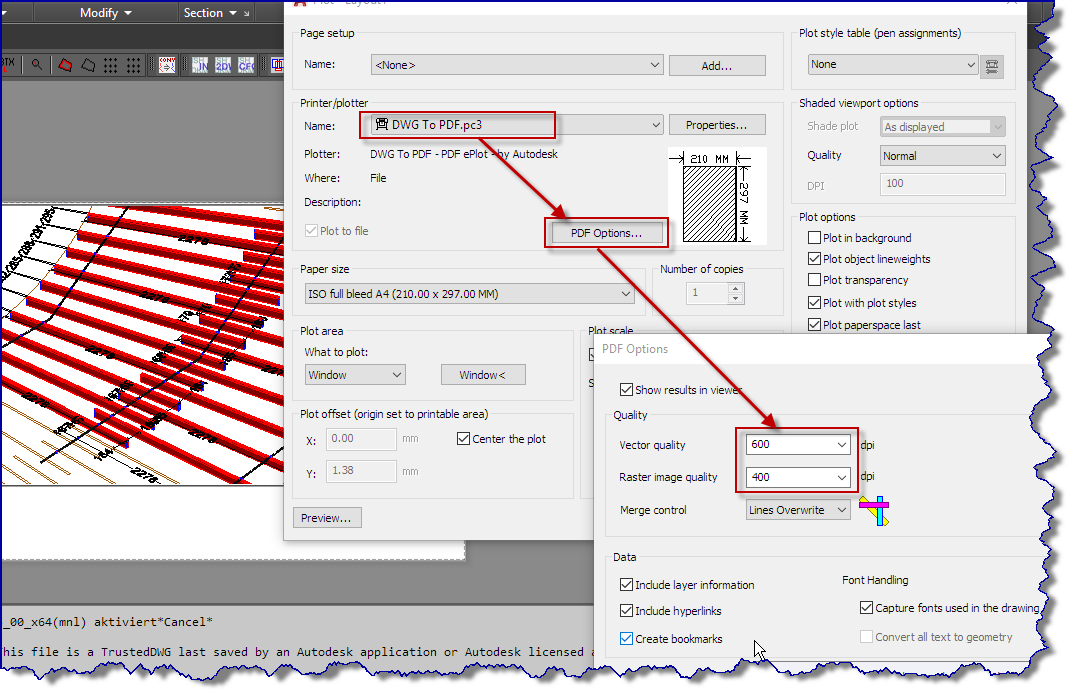Uncheck Capture fonts used in the drawing
The image size is (1069, 690).
(x=866, y=607)
